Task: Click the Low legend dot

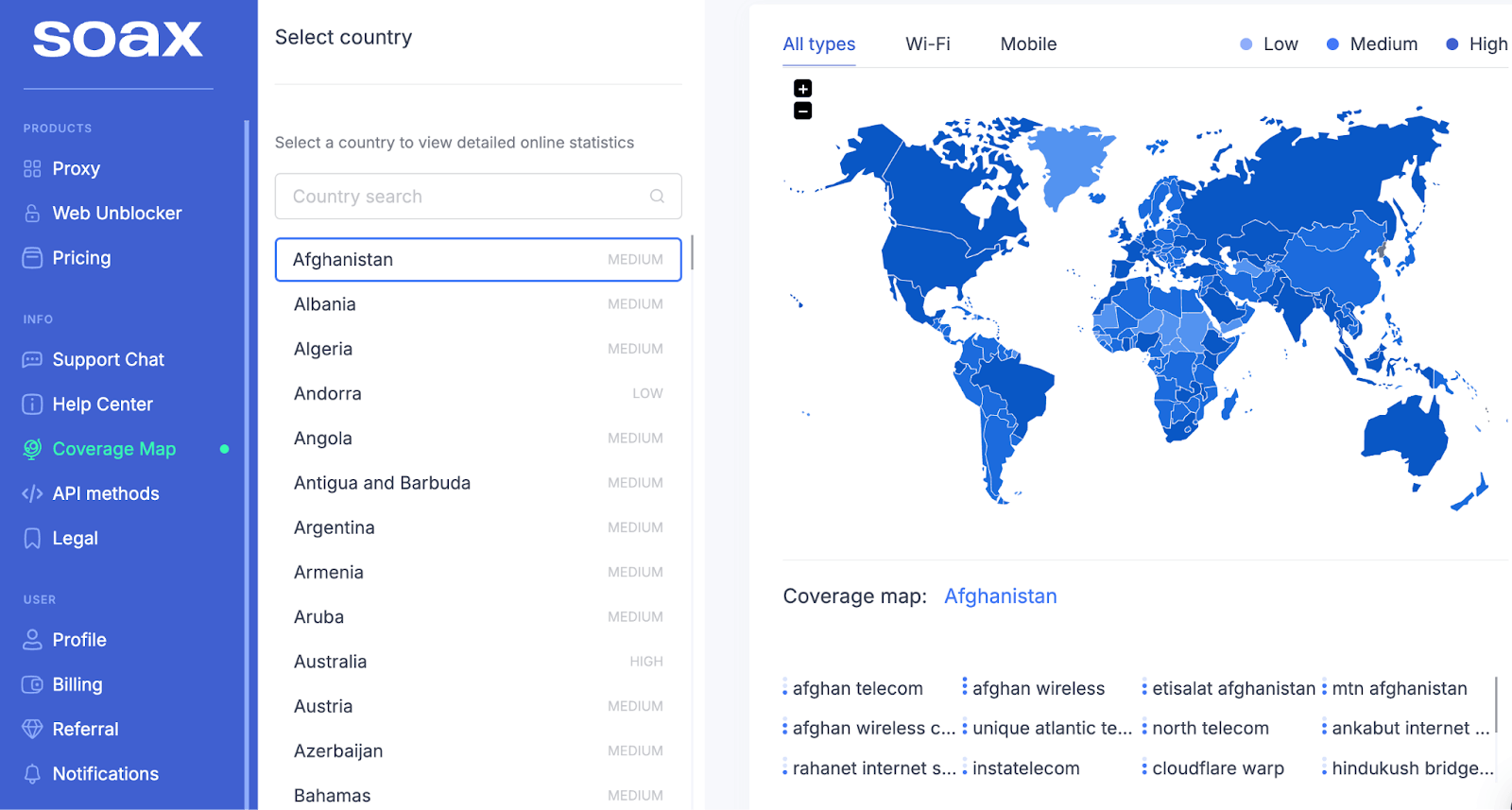Action: pos(1246,44)
